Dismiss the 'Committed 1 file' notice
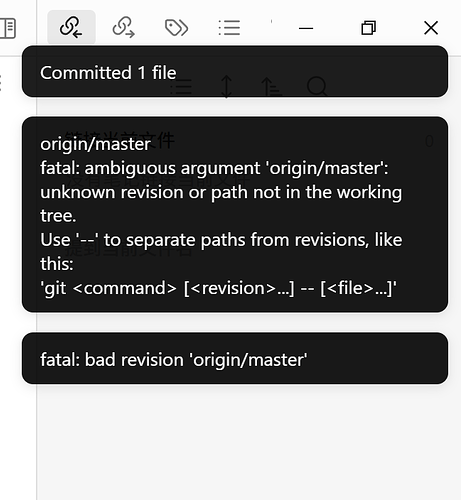This screenshot has width=461, height=500. [235, 72]
